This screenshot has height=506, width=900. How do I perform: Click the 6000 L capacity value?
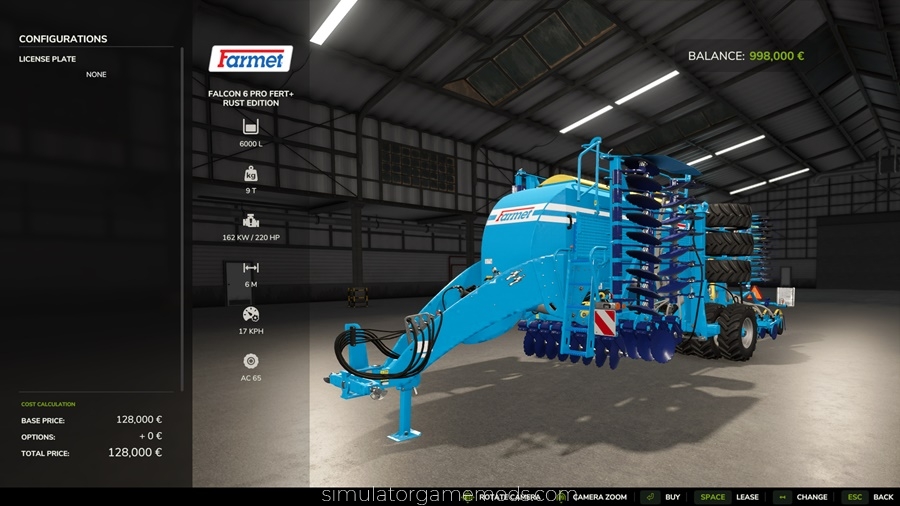pyautogui.click(x=251, y=144)
